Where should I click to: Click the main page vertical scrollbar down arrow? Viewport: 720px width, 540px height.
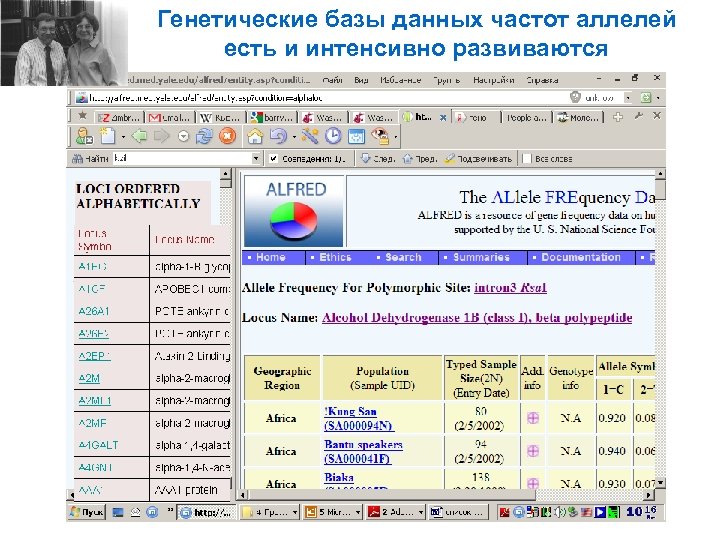click(660, 483)
